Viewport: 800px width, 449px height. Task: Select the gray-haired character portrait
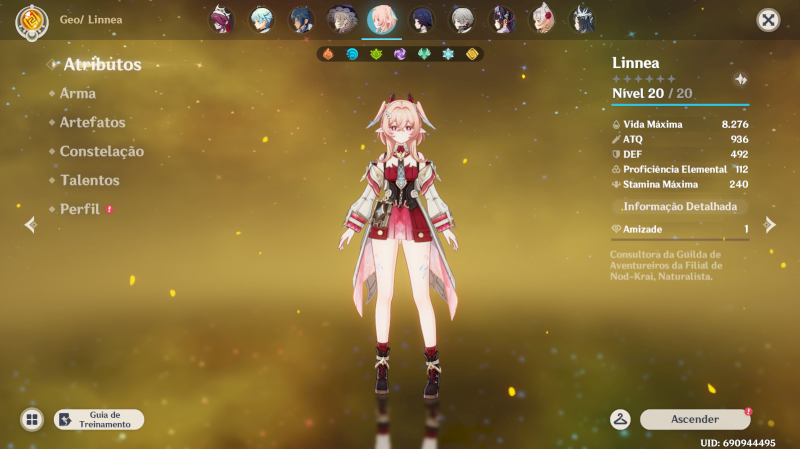[462, 19]
